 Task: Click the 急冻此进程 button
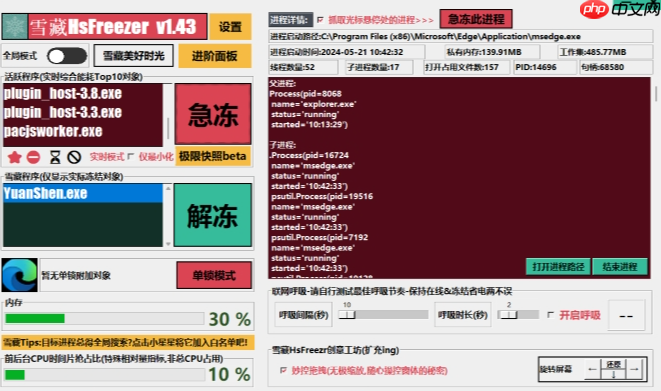point(476,19)
